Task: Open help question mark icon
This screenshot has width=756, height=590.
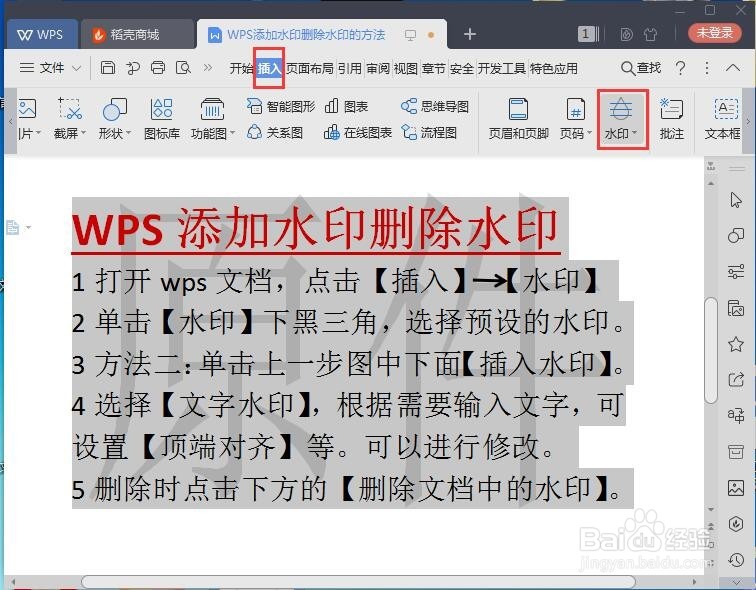Action: pos(680,68)
